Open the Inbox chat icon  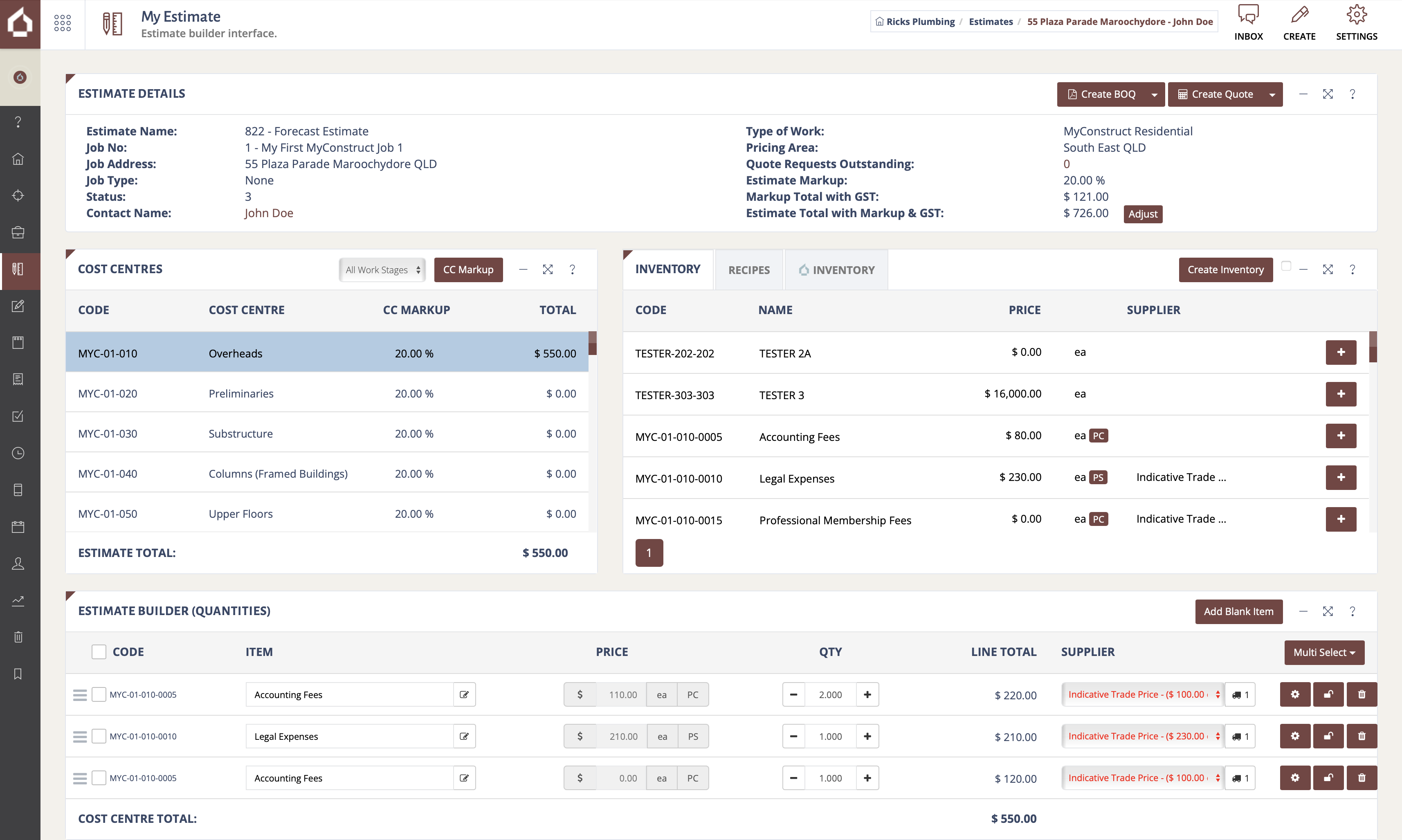point(1248,15)
